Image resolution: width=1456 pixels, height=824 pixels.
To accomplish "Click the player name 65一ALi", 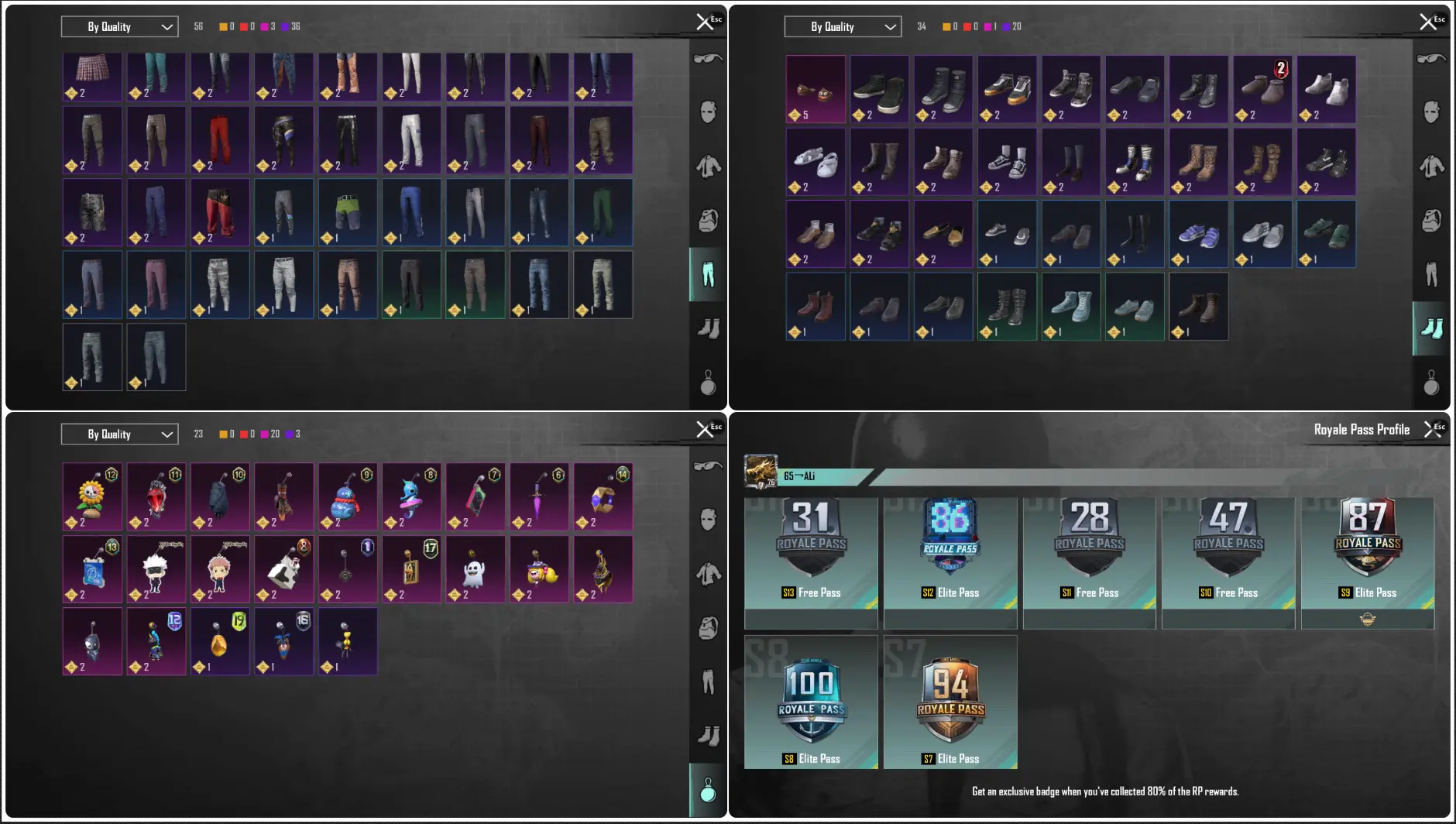I will 799,476.
